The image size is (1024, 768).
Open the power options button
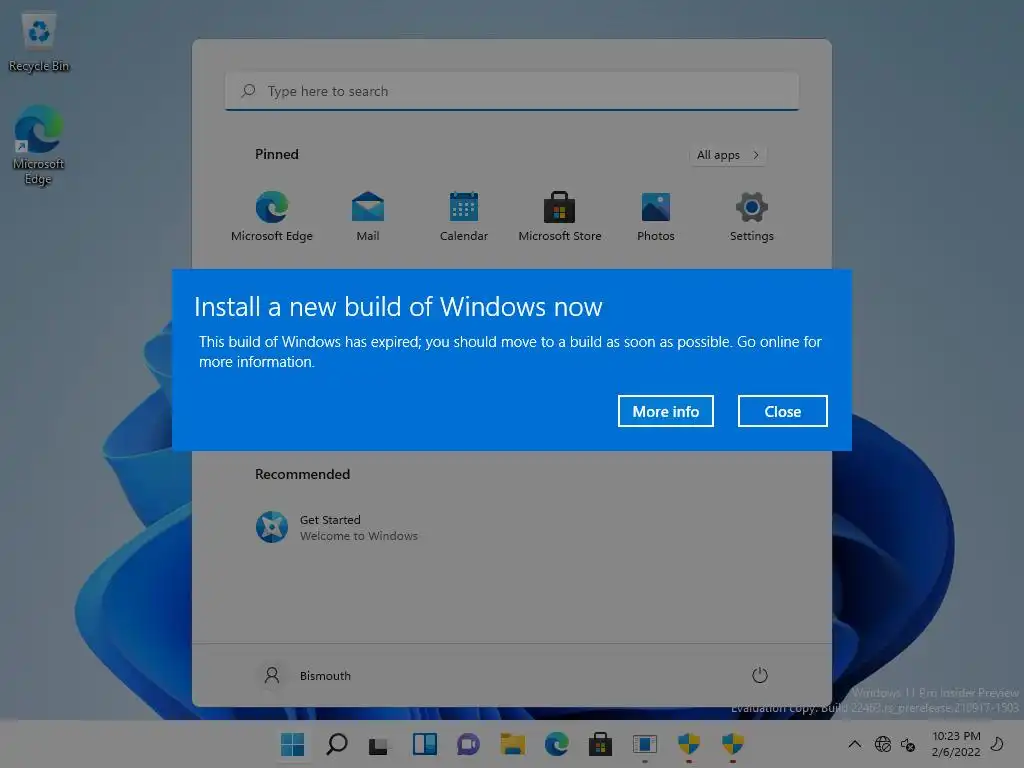(x=760, y=675)
